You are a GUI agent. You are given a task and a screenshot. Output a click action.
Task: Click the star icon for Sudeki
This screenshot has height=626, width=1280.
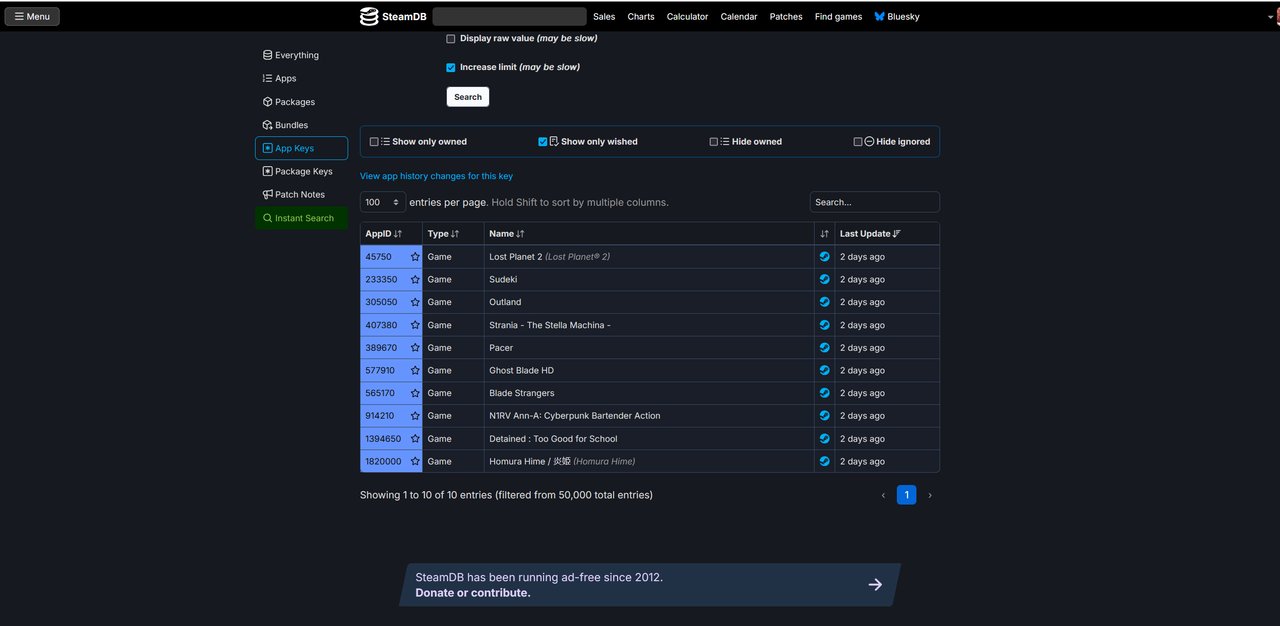pos(415,280)
